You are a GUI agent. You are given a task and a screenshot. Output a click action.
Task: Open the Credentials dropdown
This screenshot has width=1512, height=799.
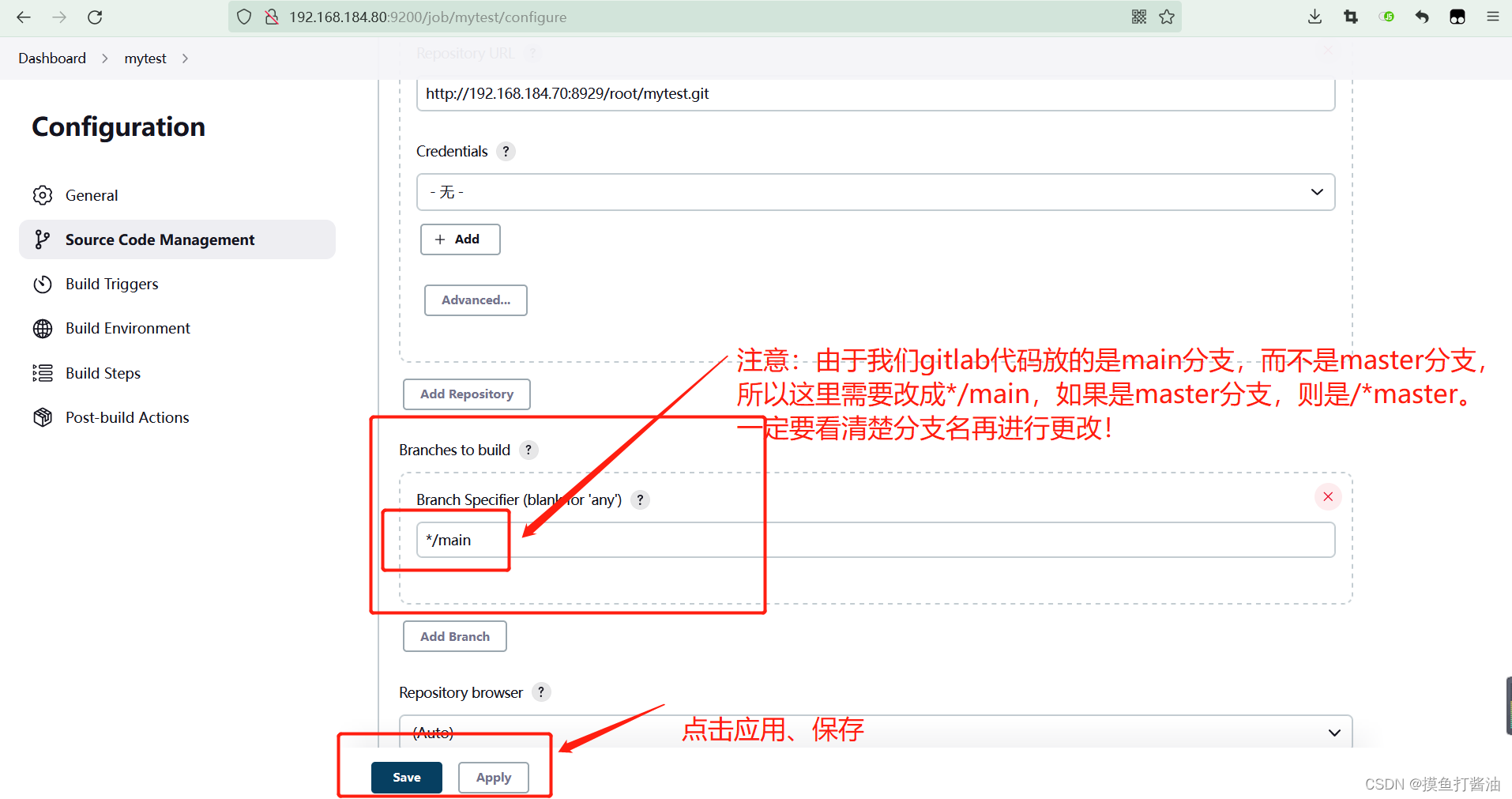click(x=875, y=192)
